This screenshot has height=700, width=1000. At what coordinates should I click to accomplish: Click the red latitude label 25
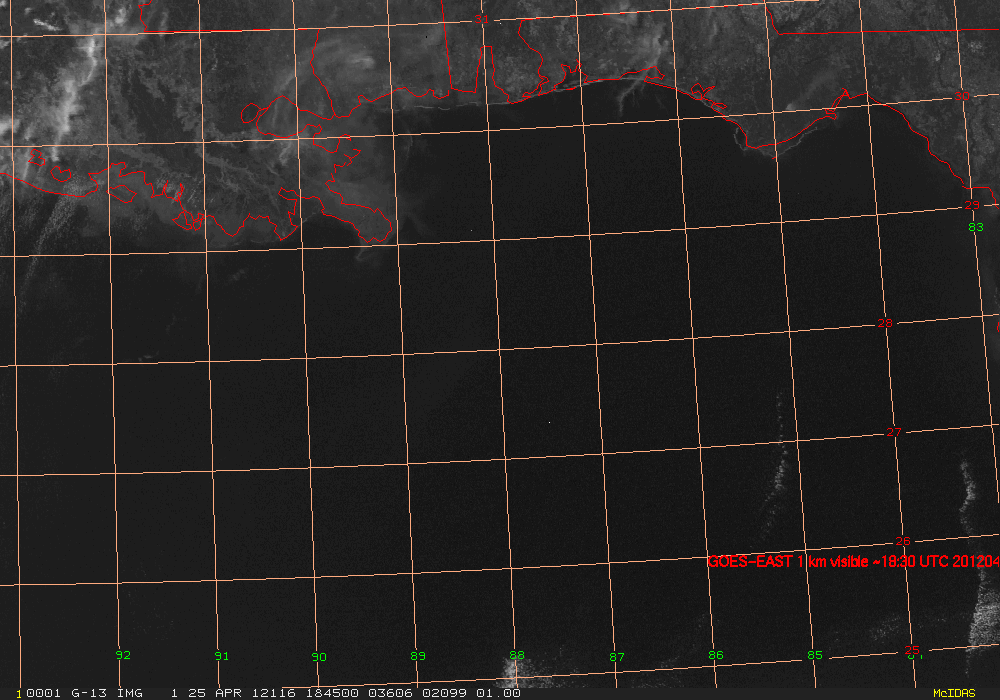coord(912,650)
